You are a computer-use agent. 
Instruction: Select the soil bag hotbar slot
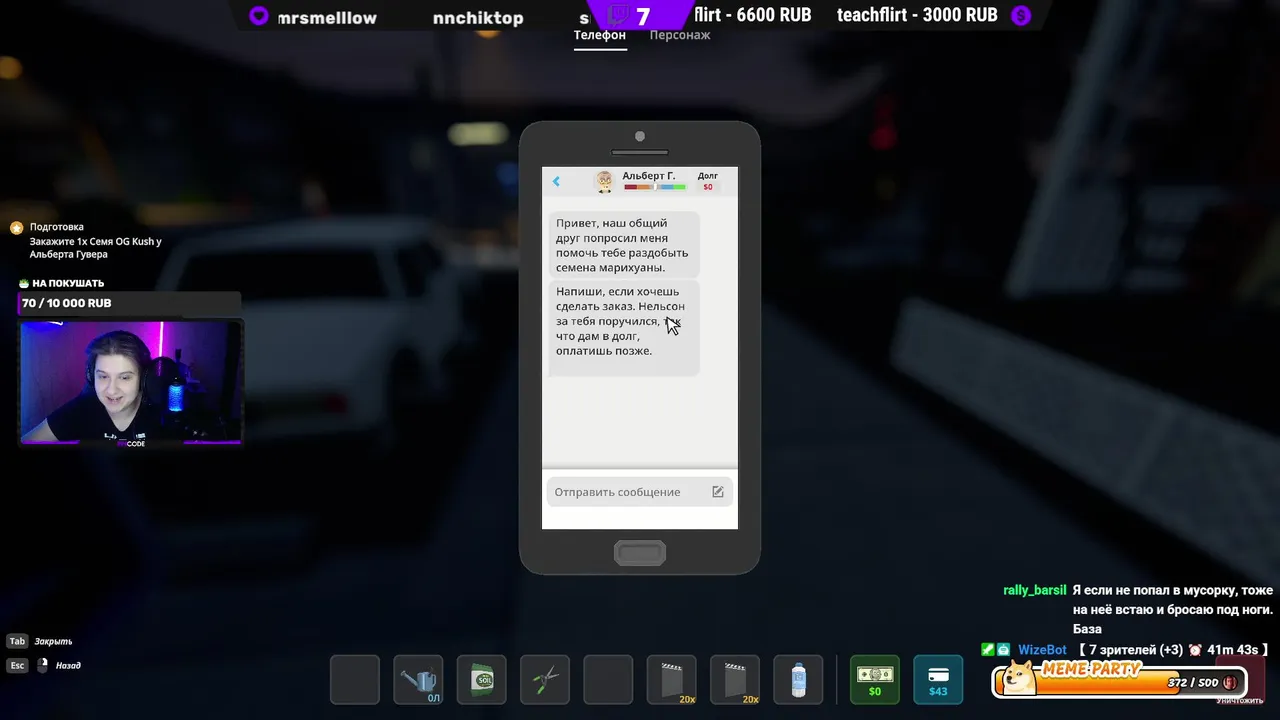(482, 680)
